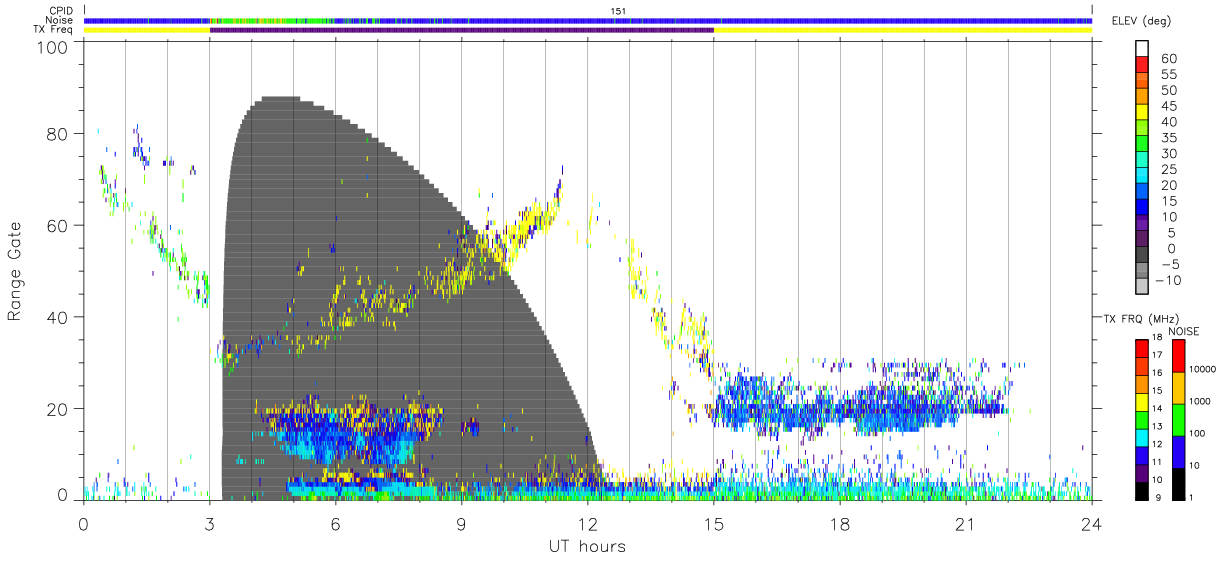Click the blue NOISE segment between 100 and 10
The width and height of the screenshot is (1228, 567).
(1177, 452)
